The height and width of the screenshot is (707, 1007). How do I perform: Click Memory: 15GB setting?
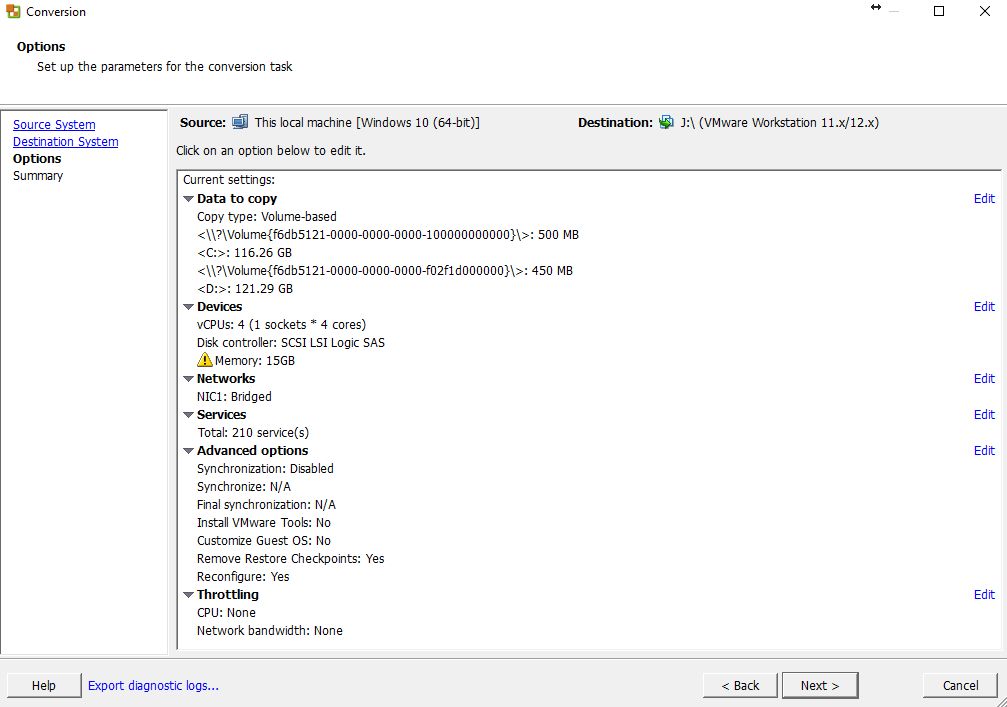254,360
